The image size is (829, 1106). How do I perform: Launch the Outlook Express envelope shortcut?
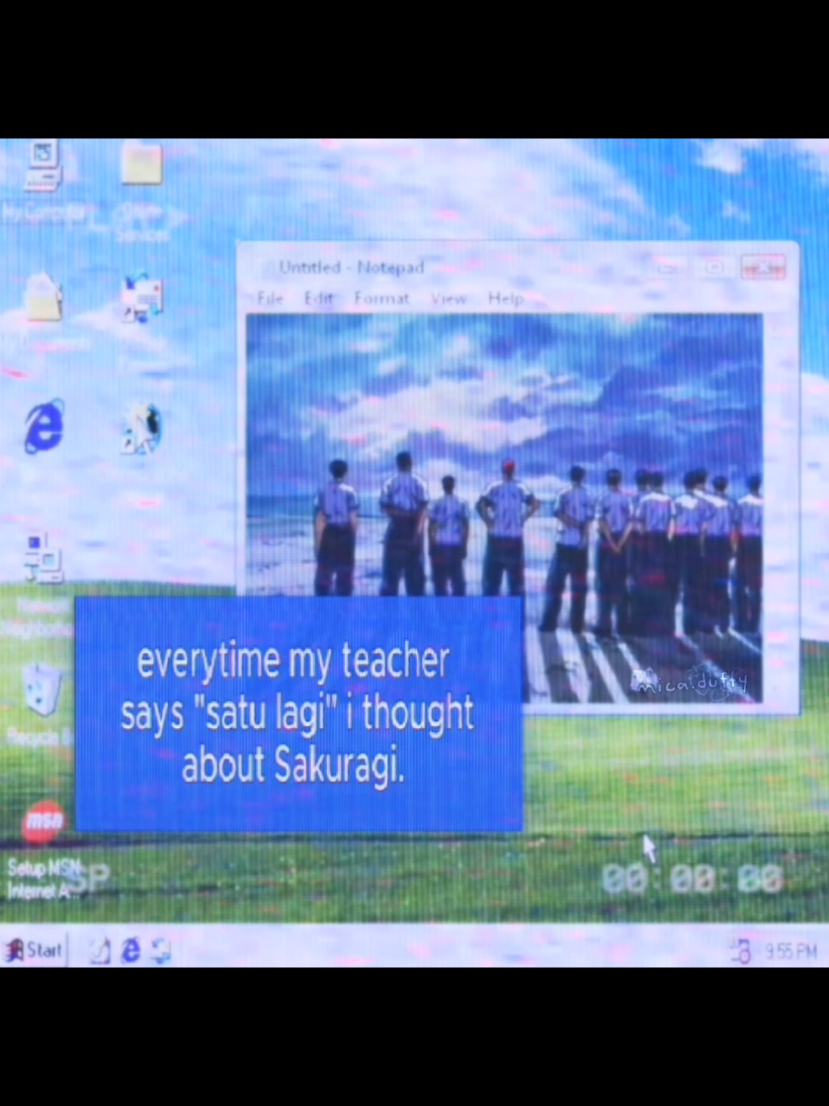click(x=142, y=298)
